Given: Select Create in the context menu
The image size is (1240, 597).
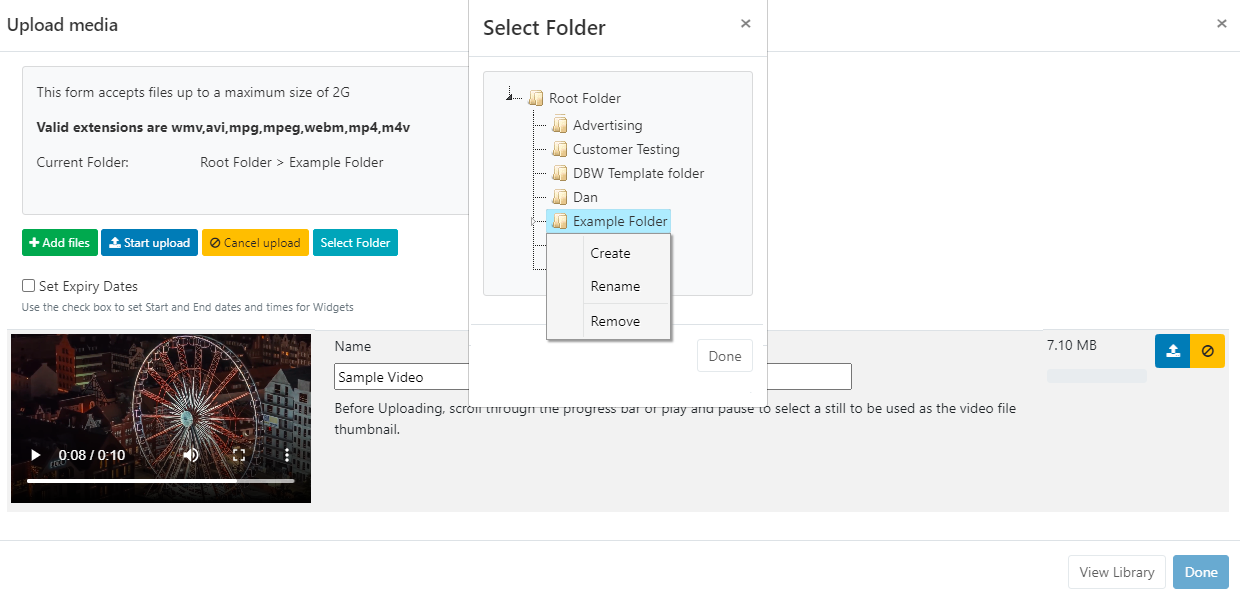Looking at the screenshot, I should coord(610,253).
